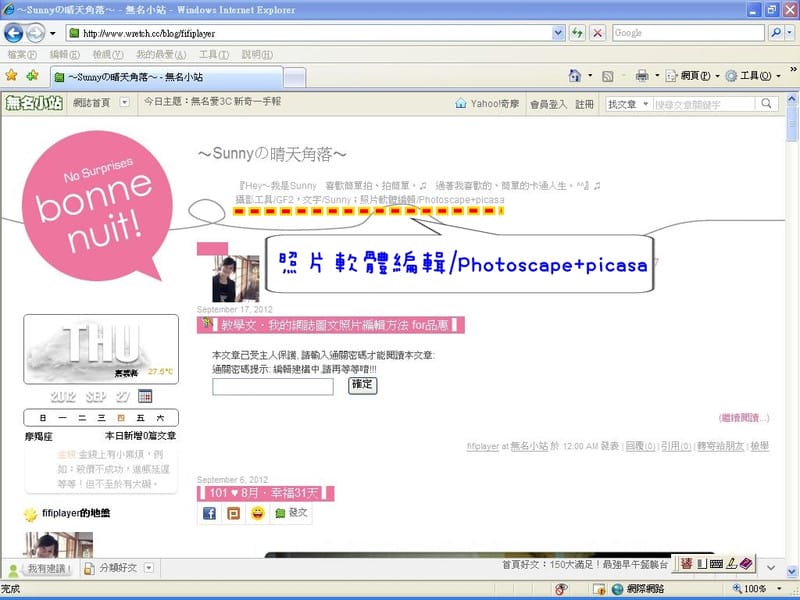Image resolution: width=800 pixels, height=600 pixels.
Task: Click the 確定 password submit button
Action: pos(362,385)
